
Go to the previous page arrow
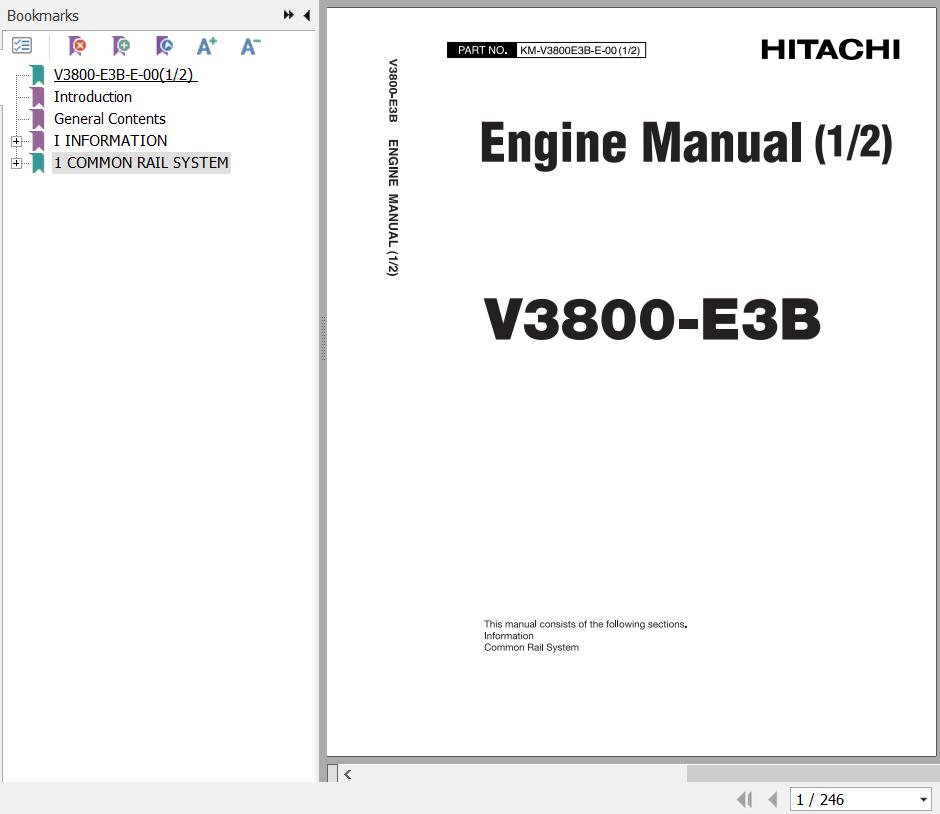coord(773,800)
